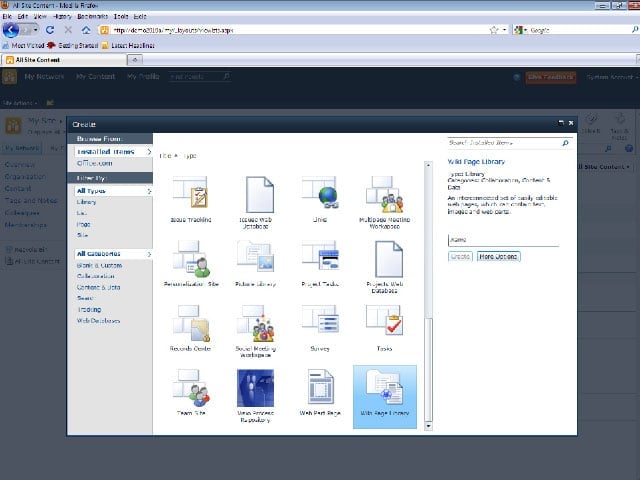Image resolution: width=640 pixels, height=480 pixels.
Task: Click the browser reload icon
Action: [x=50, y=30]
